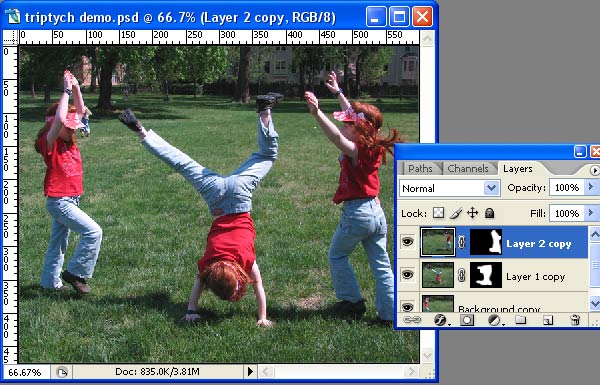
Task: Lock all with padlock icon
Action: (489, 213)
